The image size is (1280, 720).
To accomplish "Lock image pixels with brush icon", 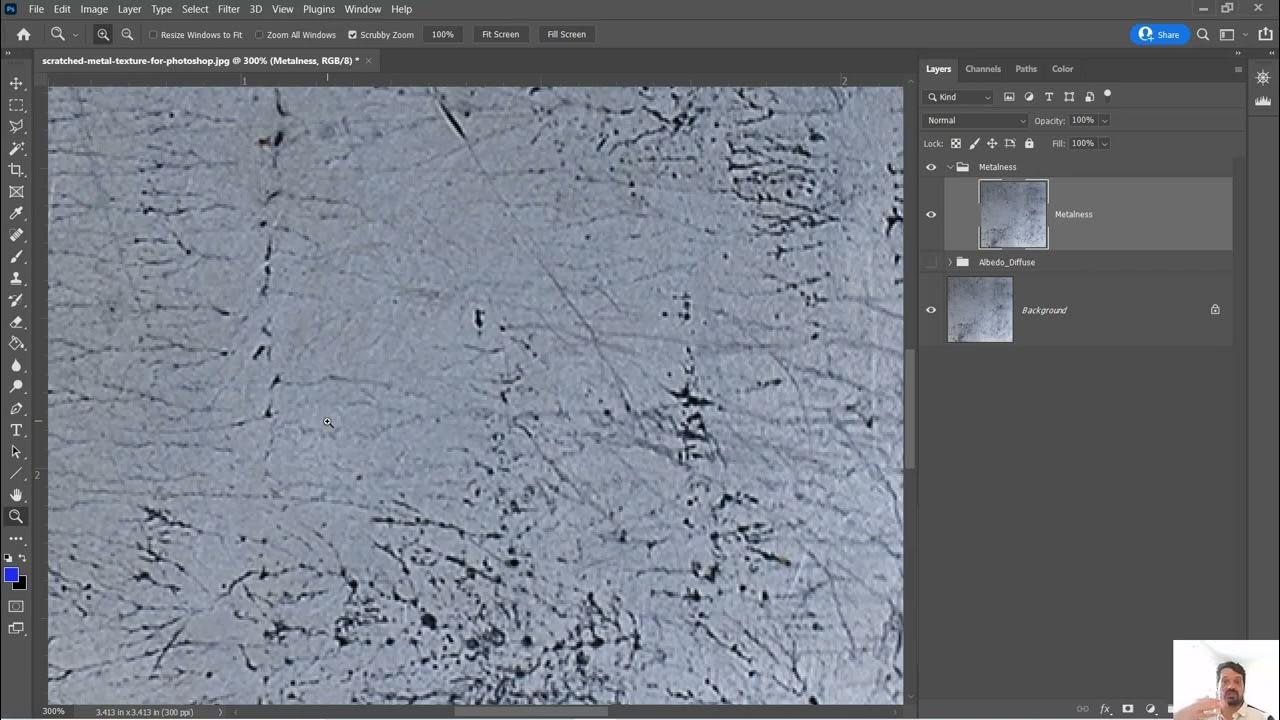I will pyautogui.click(x=974, y=143).
